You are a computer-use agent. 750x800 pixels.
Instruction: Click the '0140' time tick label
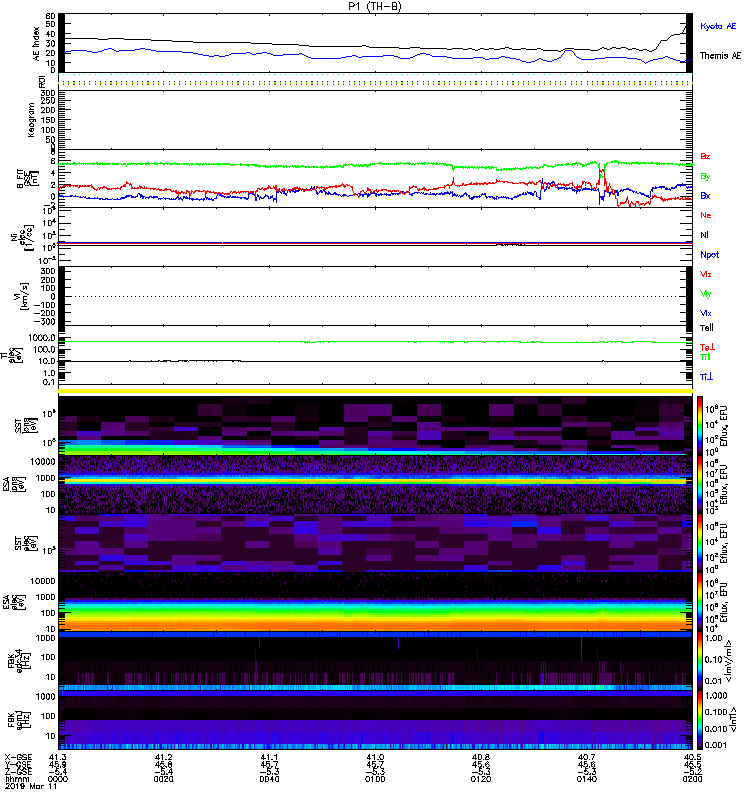(x=587, y=779)
